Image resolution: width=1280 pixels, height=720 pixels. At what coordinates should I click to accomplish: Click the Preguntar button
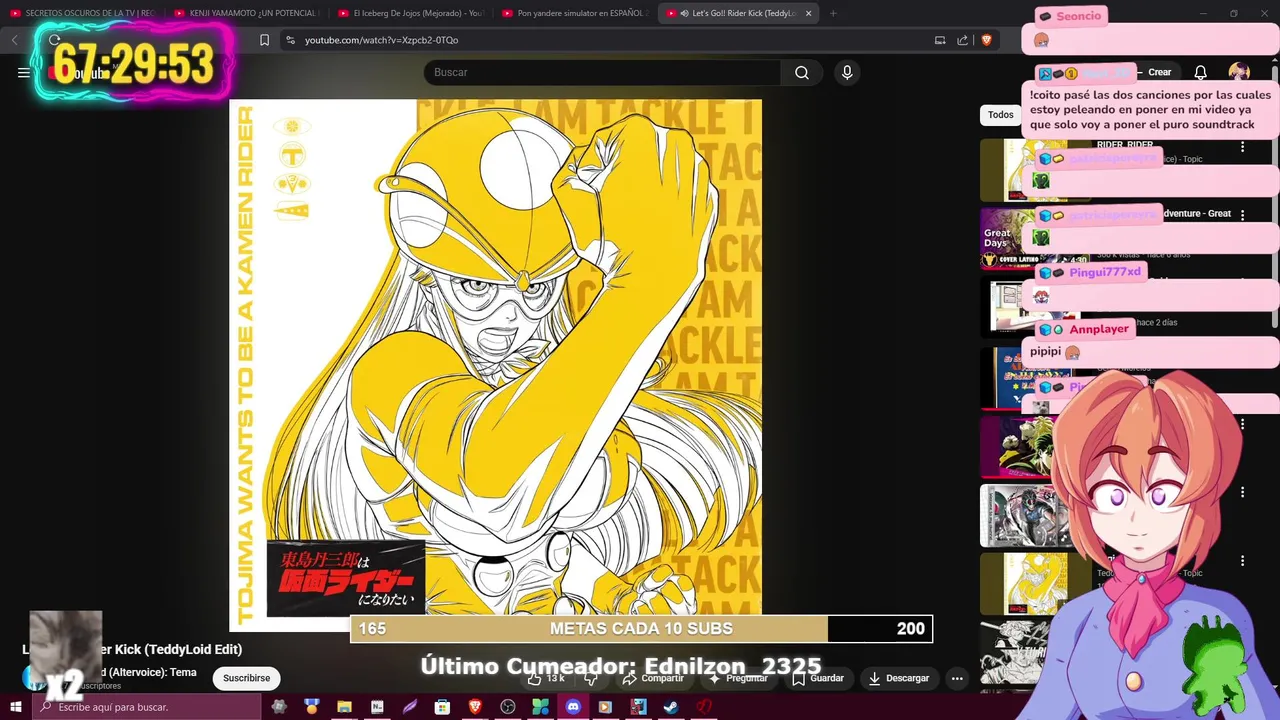click(738, 678)
